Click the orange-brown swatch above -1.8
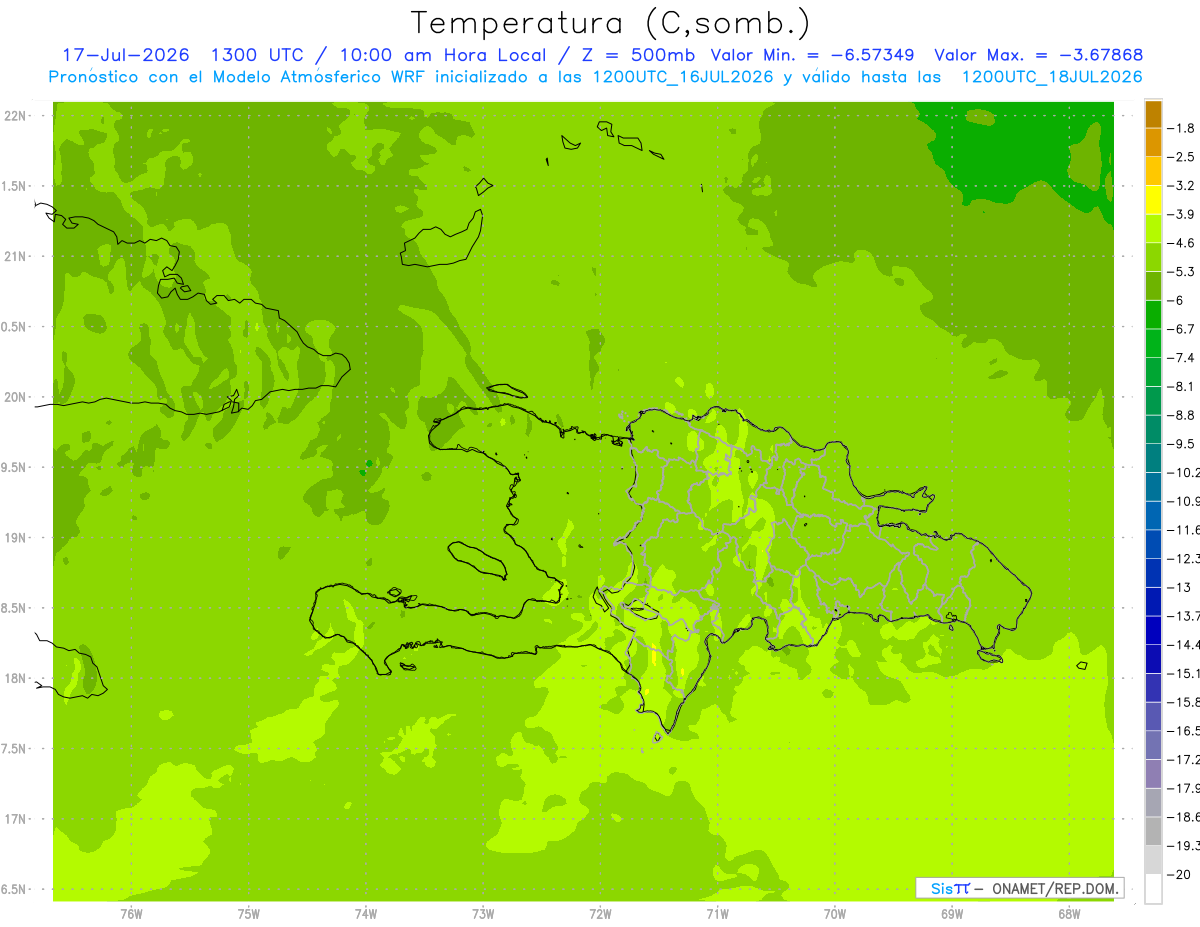This screenshot has width=1200, height=927. pyautogui.click(x=1153, y=114)
